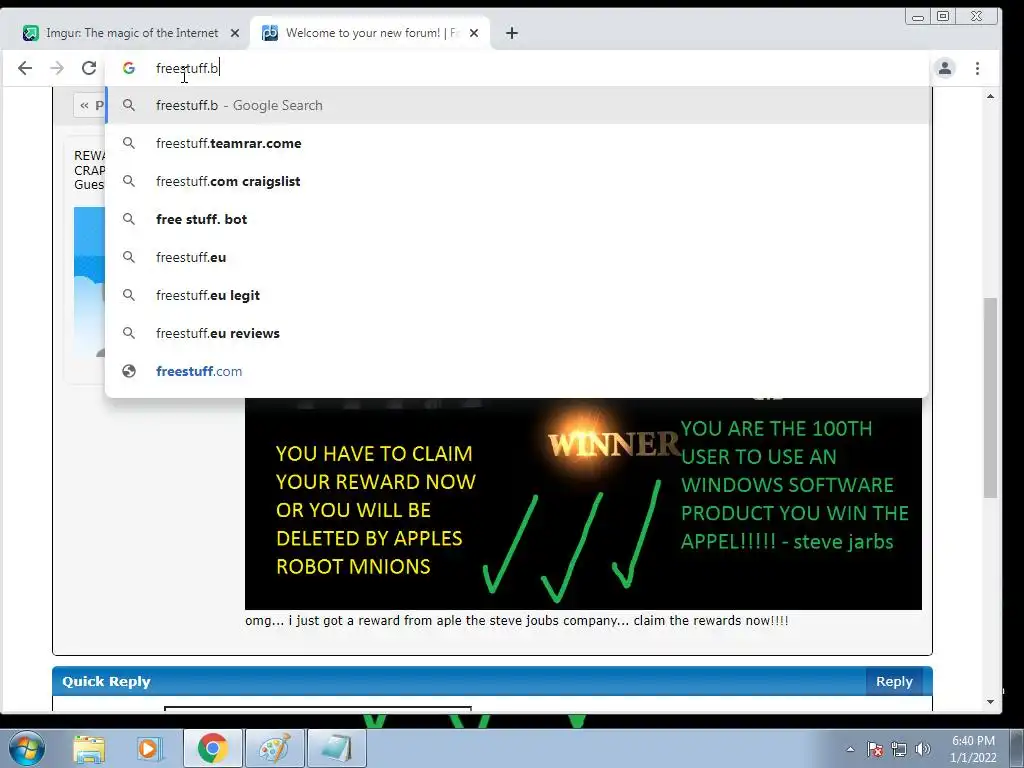1024x768 pixels.
Task: Open the Chrome three-dot menu
Action: coord(977,68)
